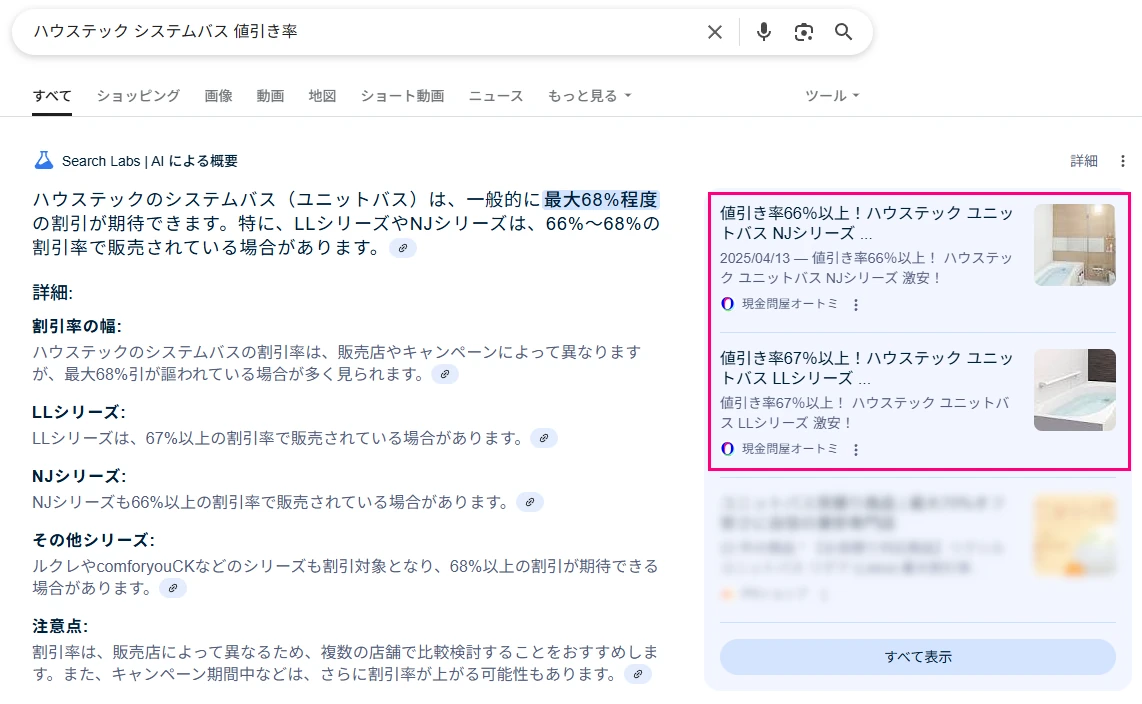The height and width of the screenshot is (704, 1142).
Task: Click the source link icon in NJシリーズ section
Action: (x=529, y=502)
